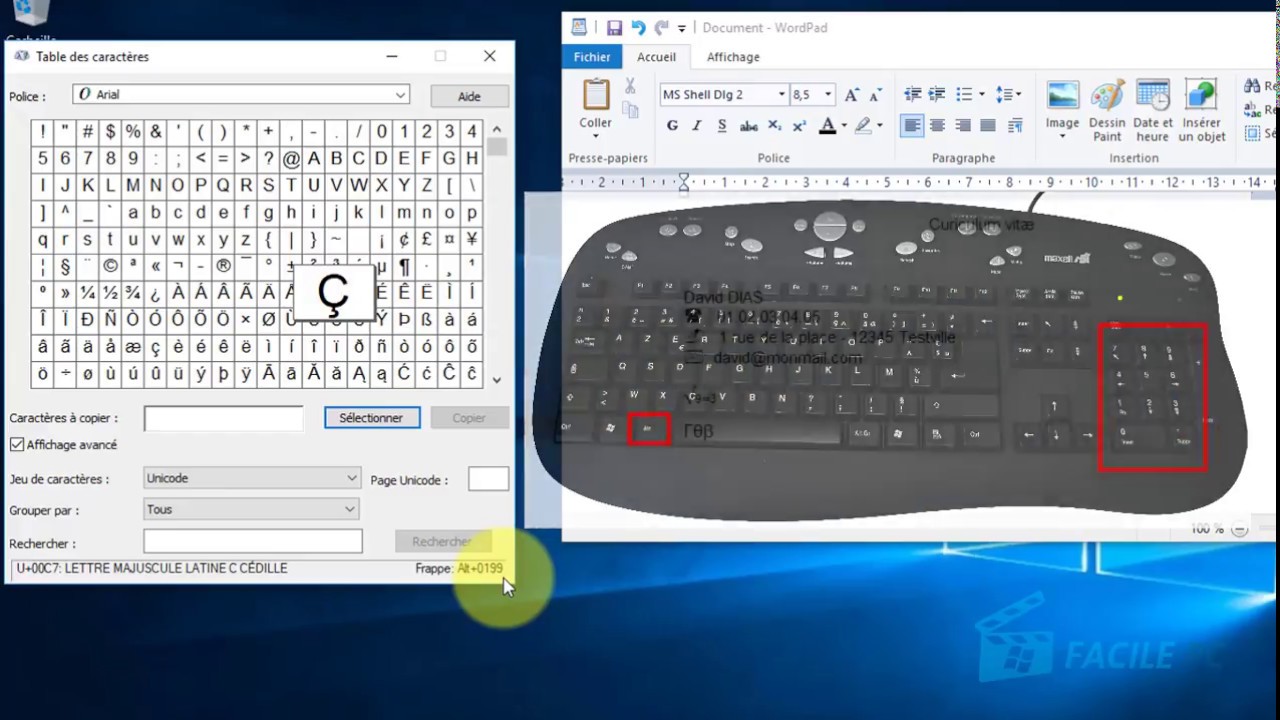Screen dimensions: 1280x720
Task: Click the character grid scroll-up arrow
Action: (497, 129)
